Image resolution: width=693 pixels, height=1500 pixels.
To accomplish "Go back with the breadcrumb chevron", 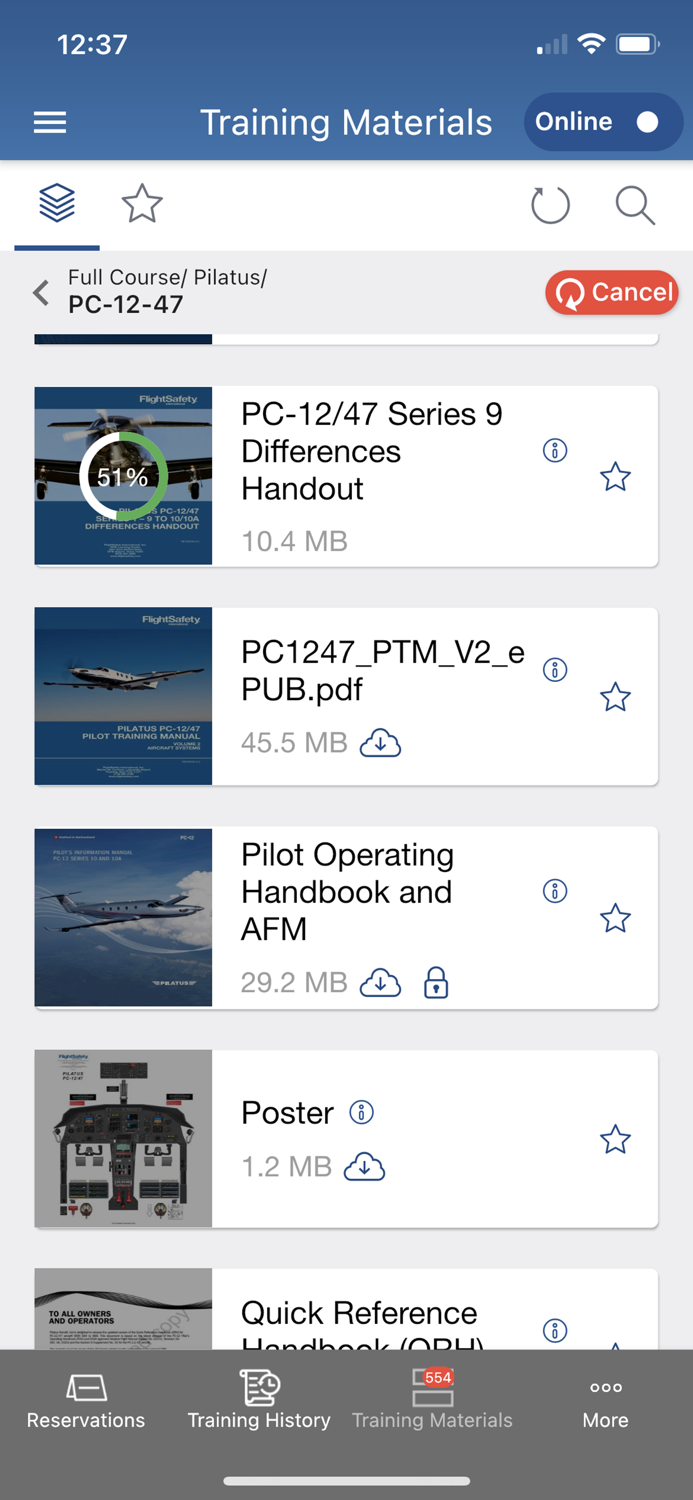I will tap(41, 292).
